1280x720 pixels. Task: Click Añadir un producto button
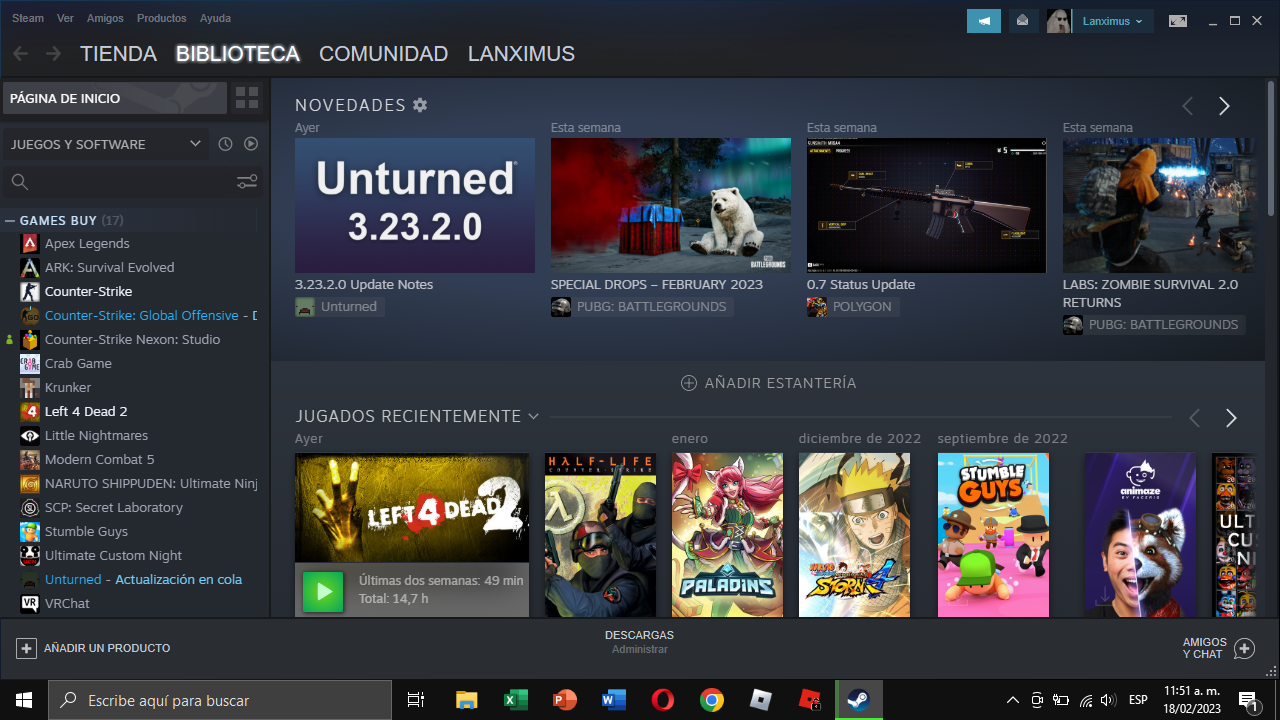pos(93,648)
